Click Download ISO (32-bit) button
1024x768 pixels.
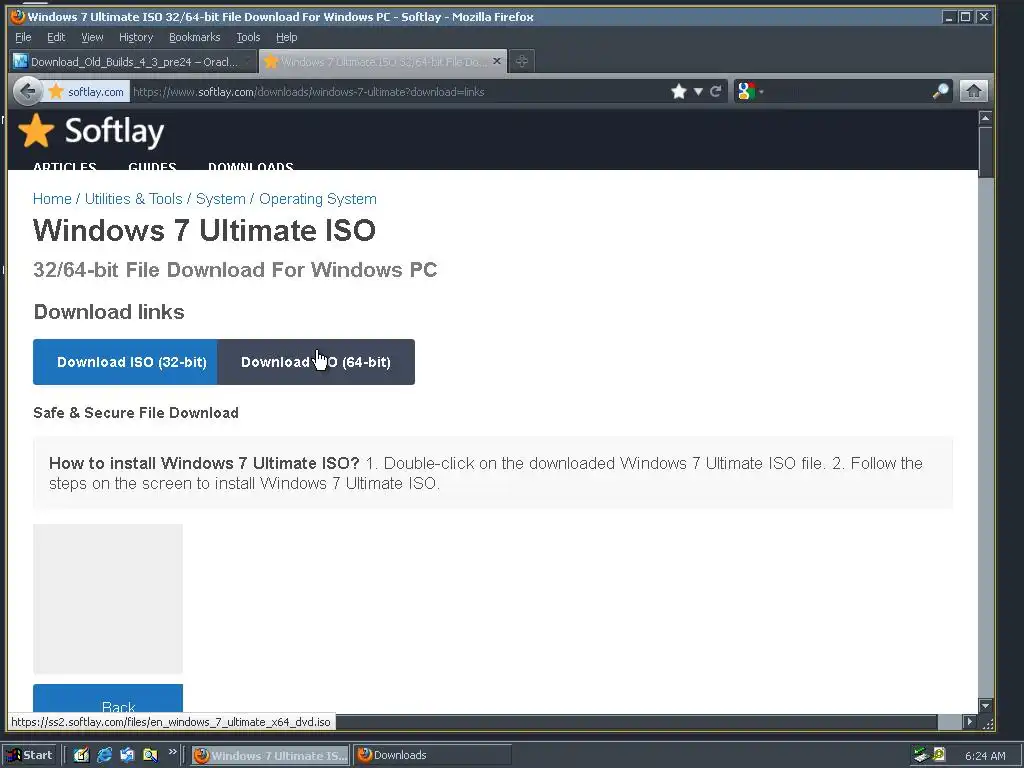125,362
